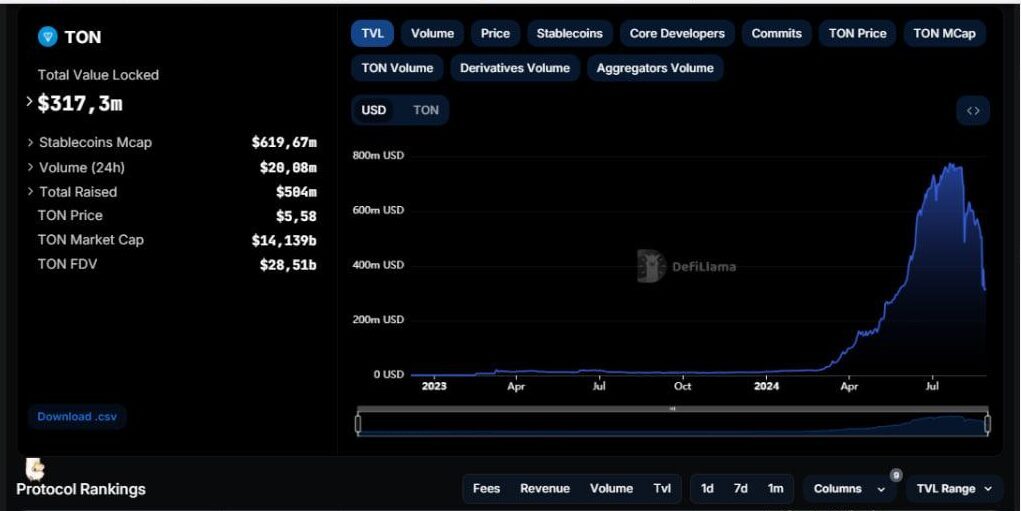The width and height of the screenshot is (1021, 511).
Task: Click the $619,67m stablecoins value
Action: 284,142
